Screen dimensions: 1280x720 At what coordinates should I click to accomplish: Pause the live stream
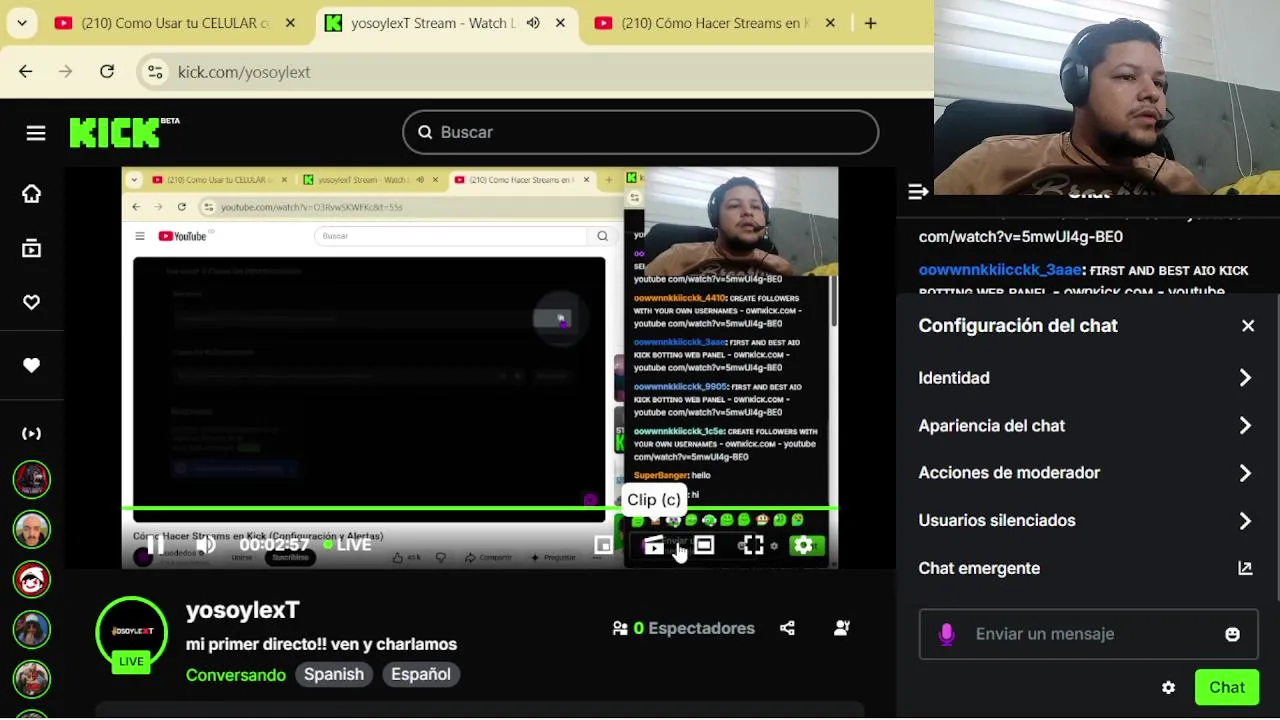click(x=156, y=545)
